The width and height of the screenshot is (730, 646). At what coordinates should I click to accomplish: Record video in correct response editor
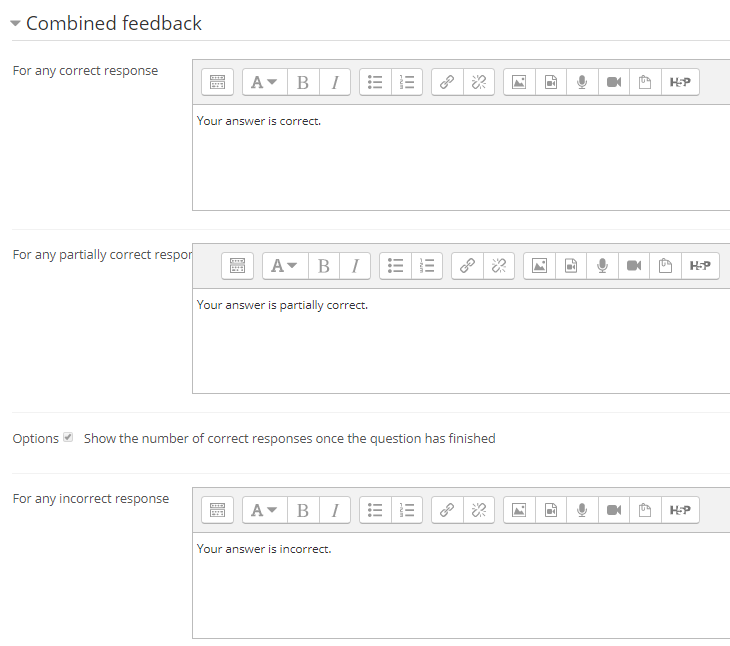[614, 82]
